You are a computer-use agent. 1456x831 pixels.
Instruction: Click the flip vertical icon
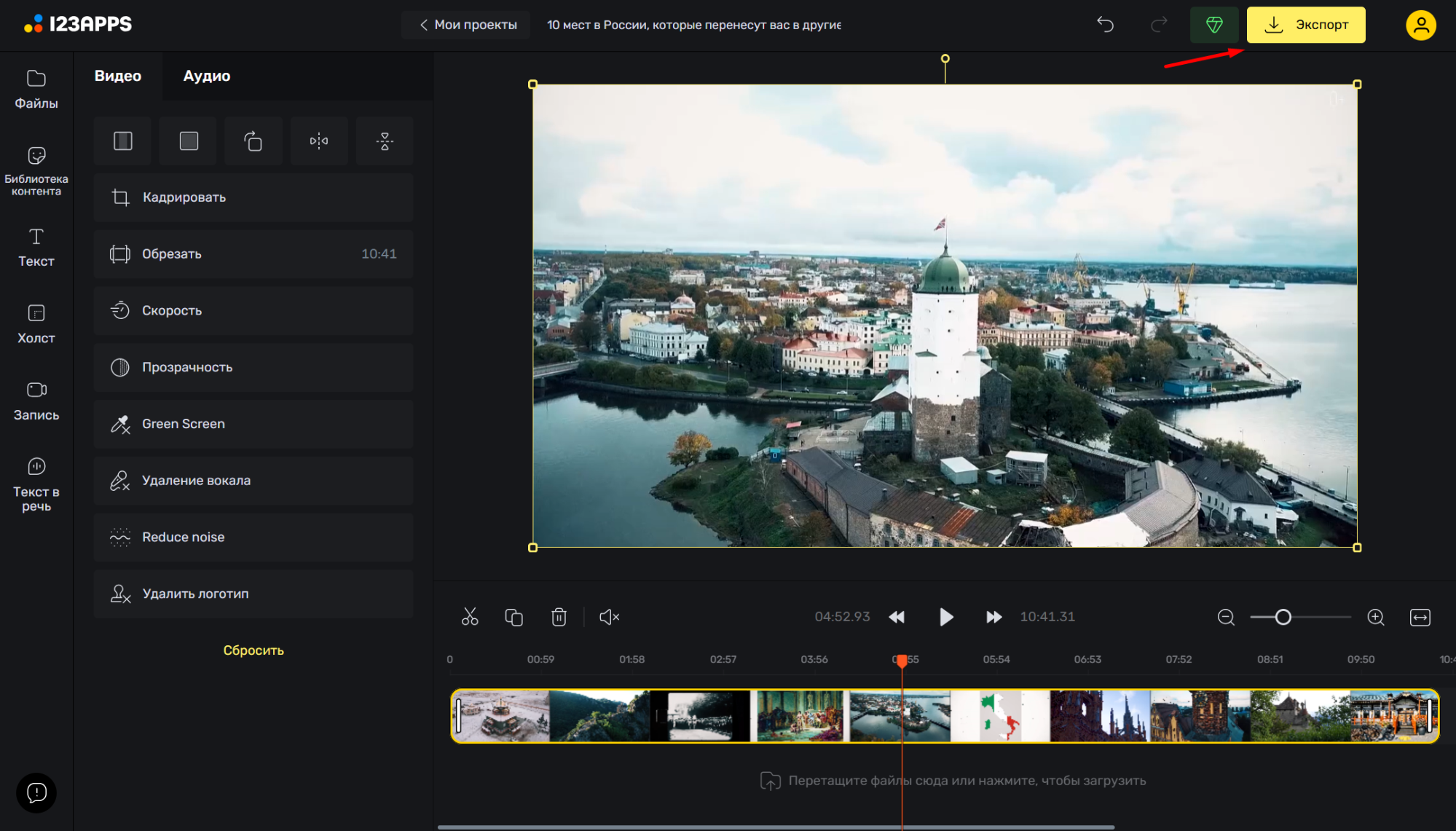point(385,141)
